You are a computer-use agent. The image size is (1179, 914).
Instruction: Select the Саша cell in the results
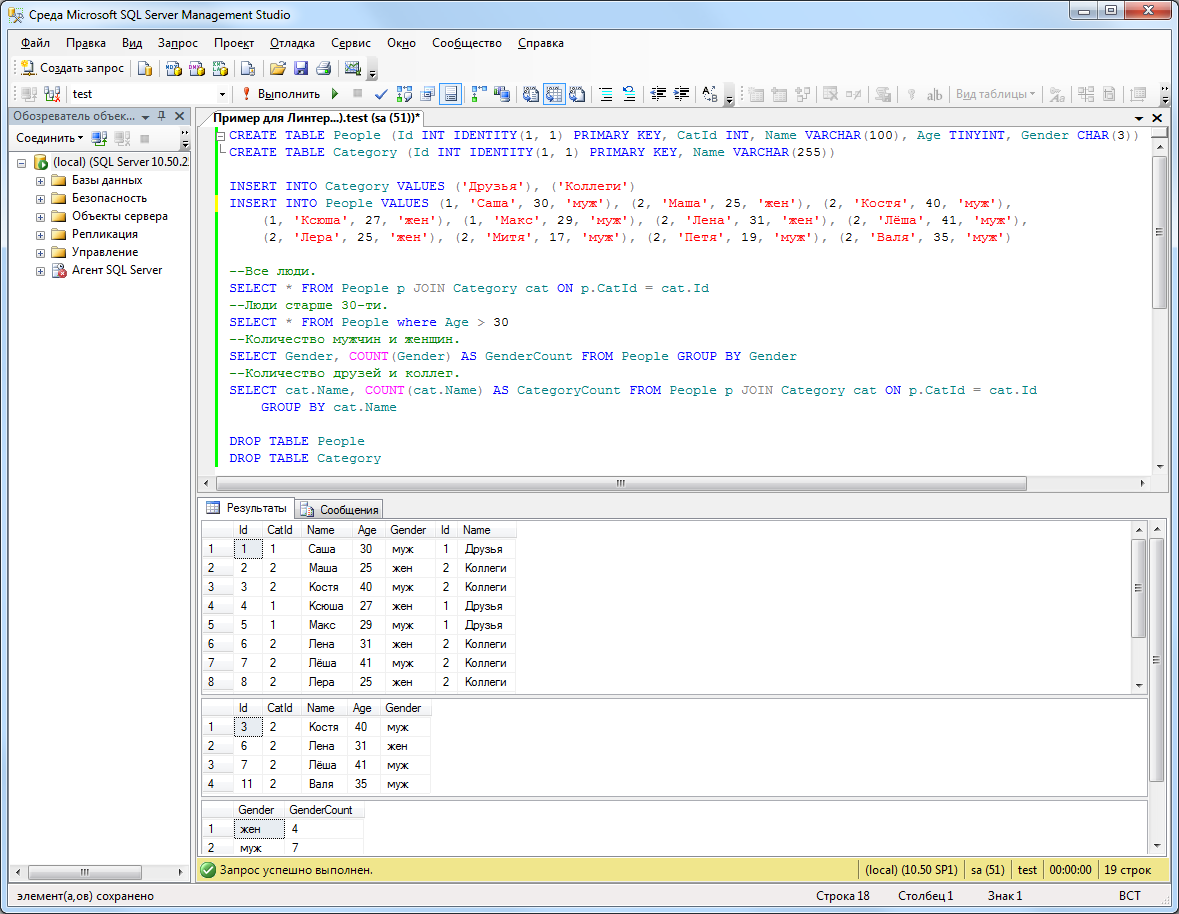pos(321,549)
